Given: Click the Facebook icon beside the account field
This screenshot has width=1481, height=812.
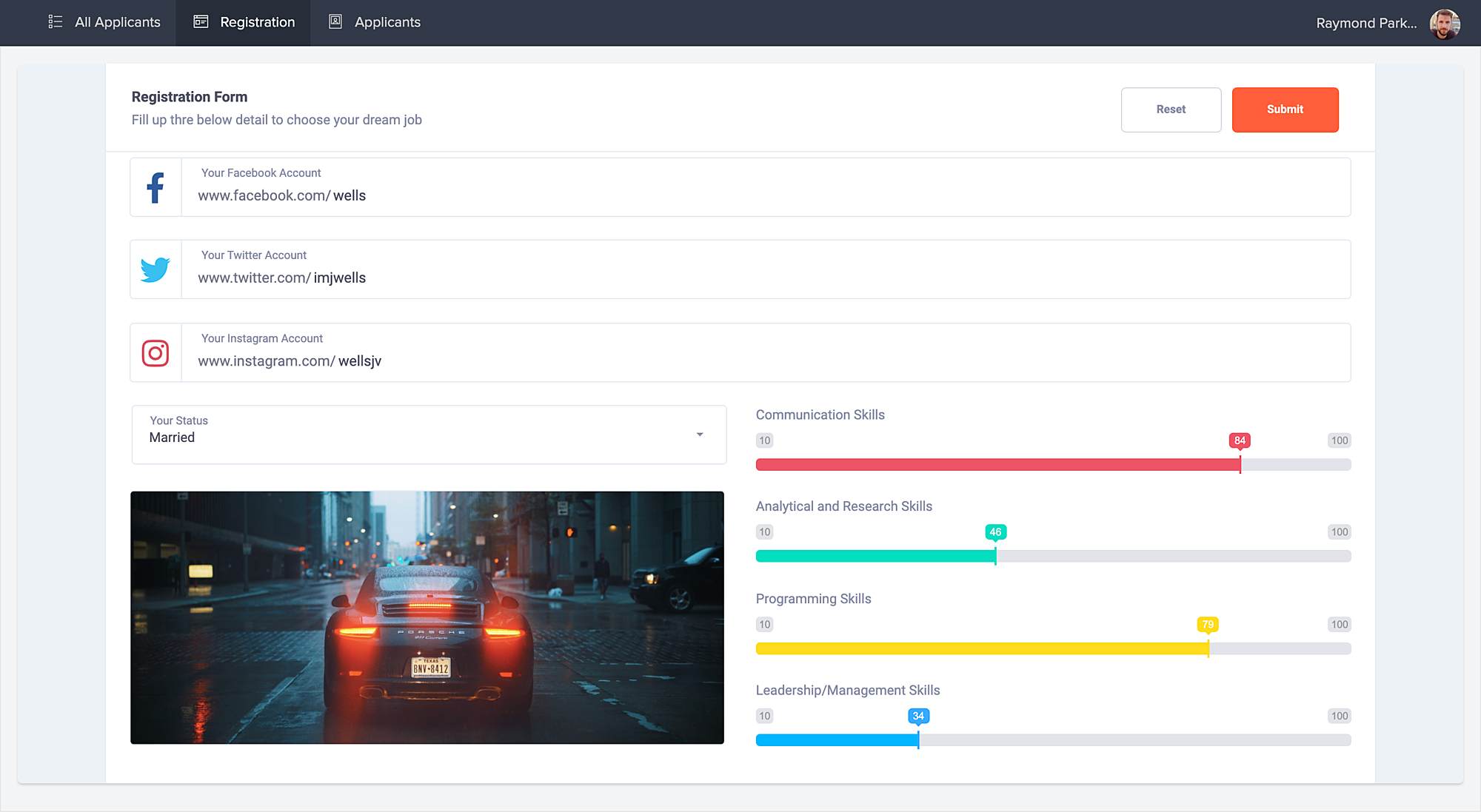Looking at the screenshot, I should pyautogui.click(x=156, y=187).
